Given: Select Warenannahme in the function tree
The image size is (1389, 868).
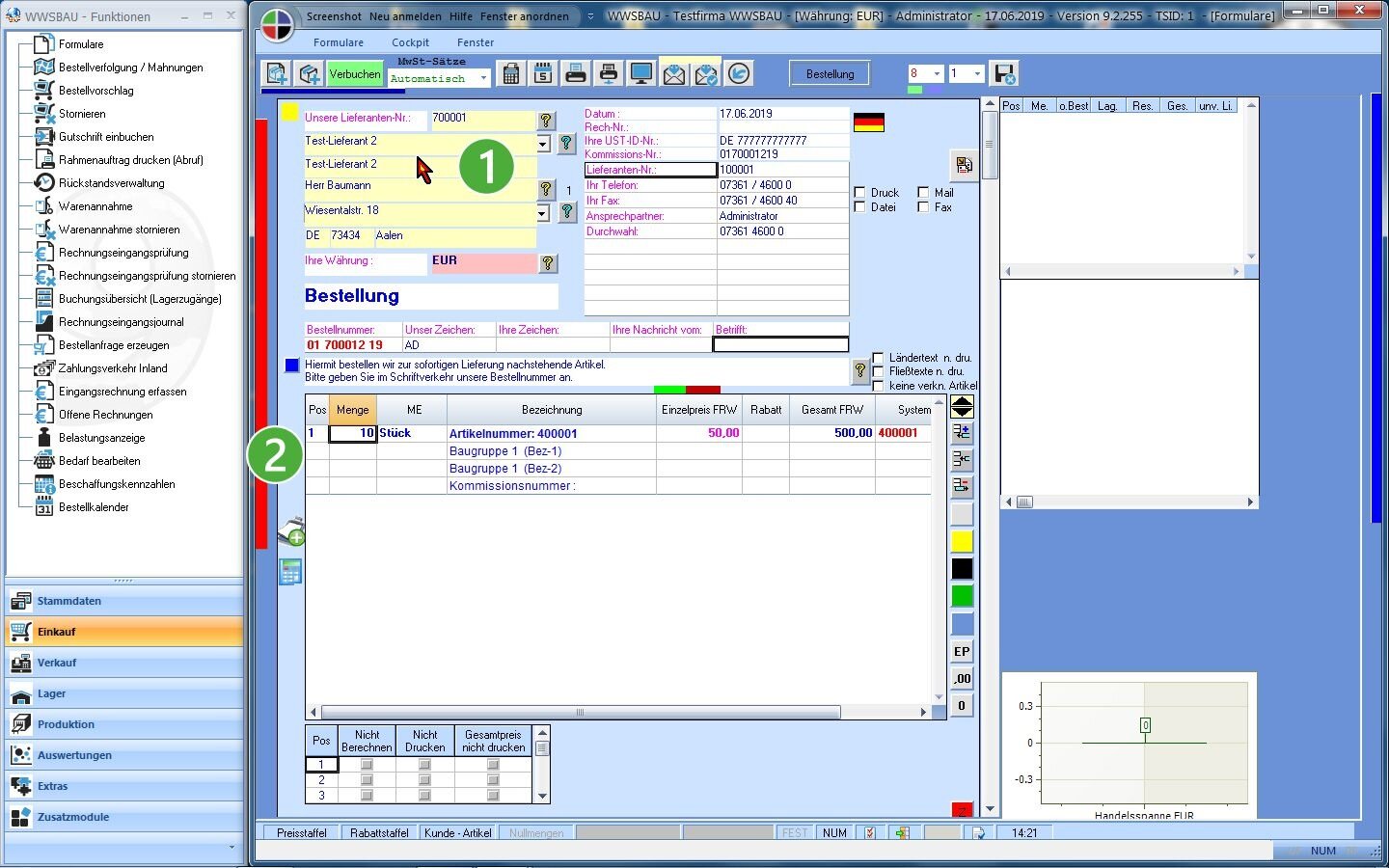Looking at the screenshot, I should (x=95, y=206).
